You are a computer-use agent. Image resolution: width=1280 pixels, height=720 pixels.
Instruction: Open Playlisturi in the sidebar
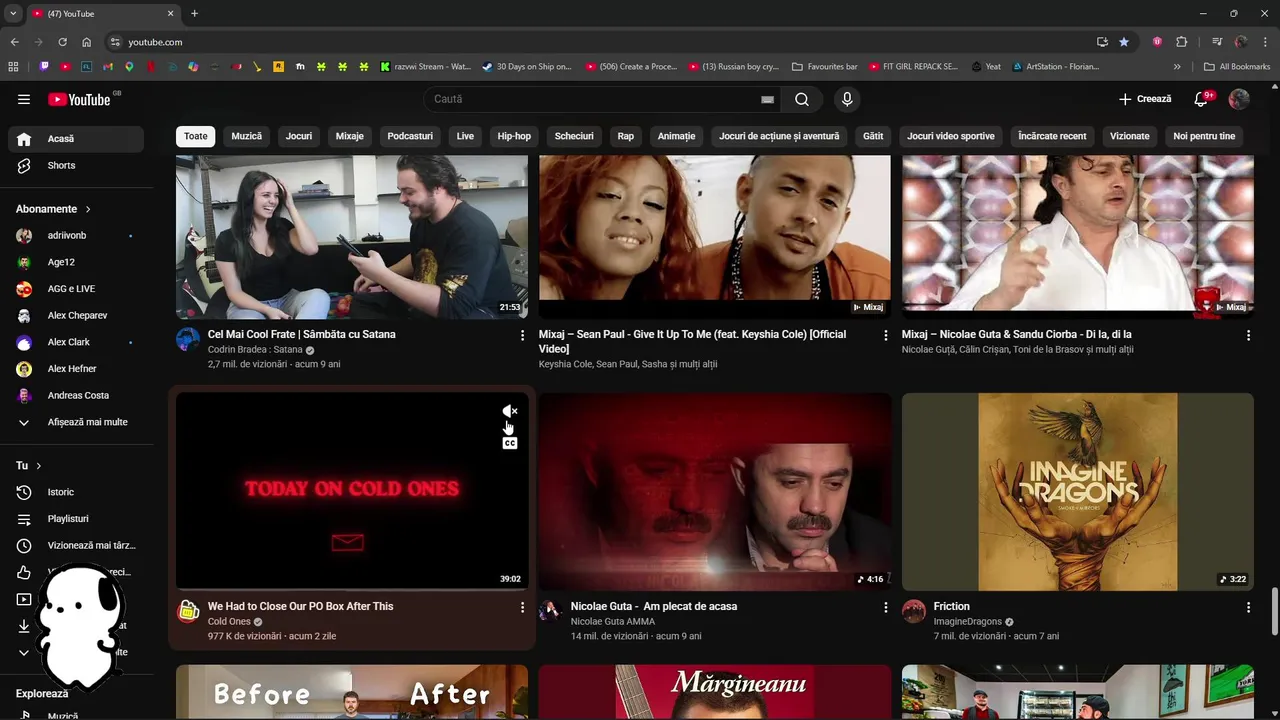[76, 519]
